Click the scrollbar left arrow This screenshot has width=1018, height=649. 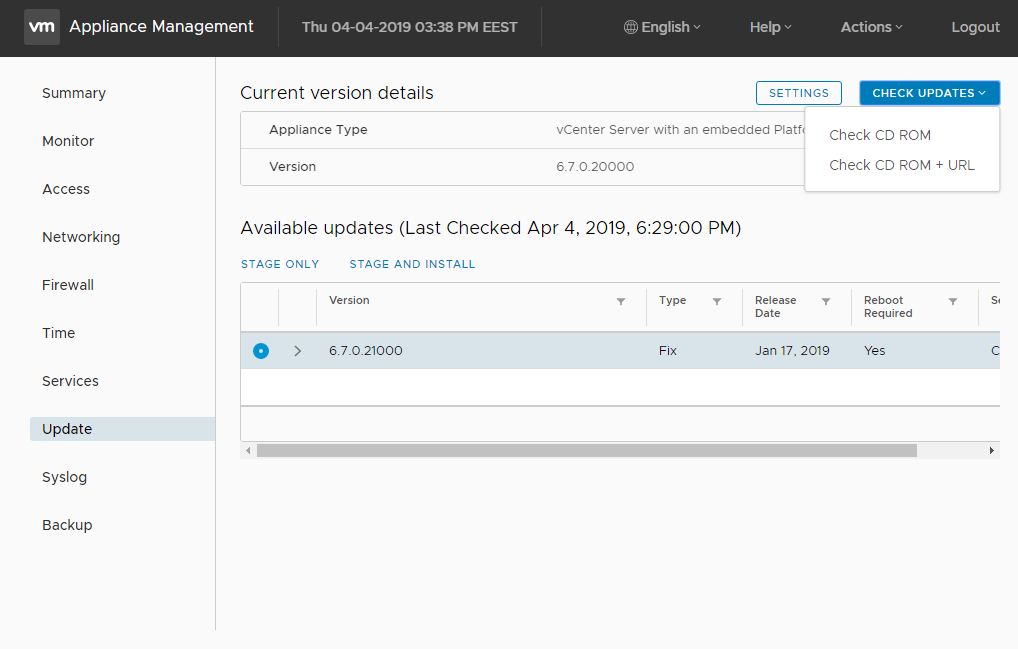coord(248,450)
